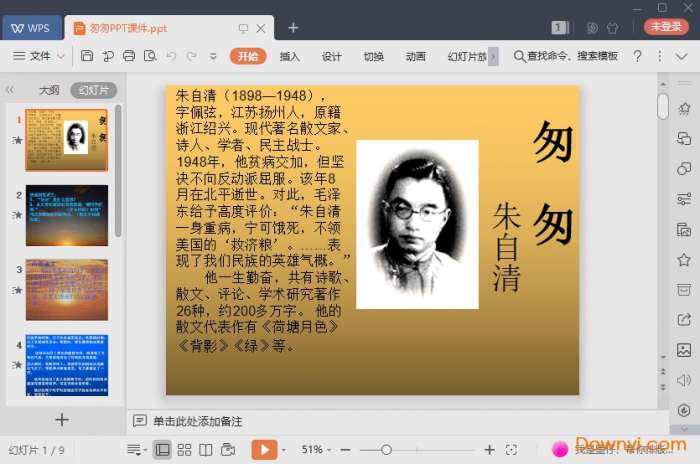
Task: Click the Undo arrow icon
Action: (x=171, y=56)
